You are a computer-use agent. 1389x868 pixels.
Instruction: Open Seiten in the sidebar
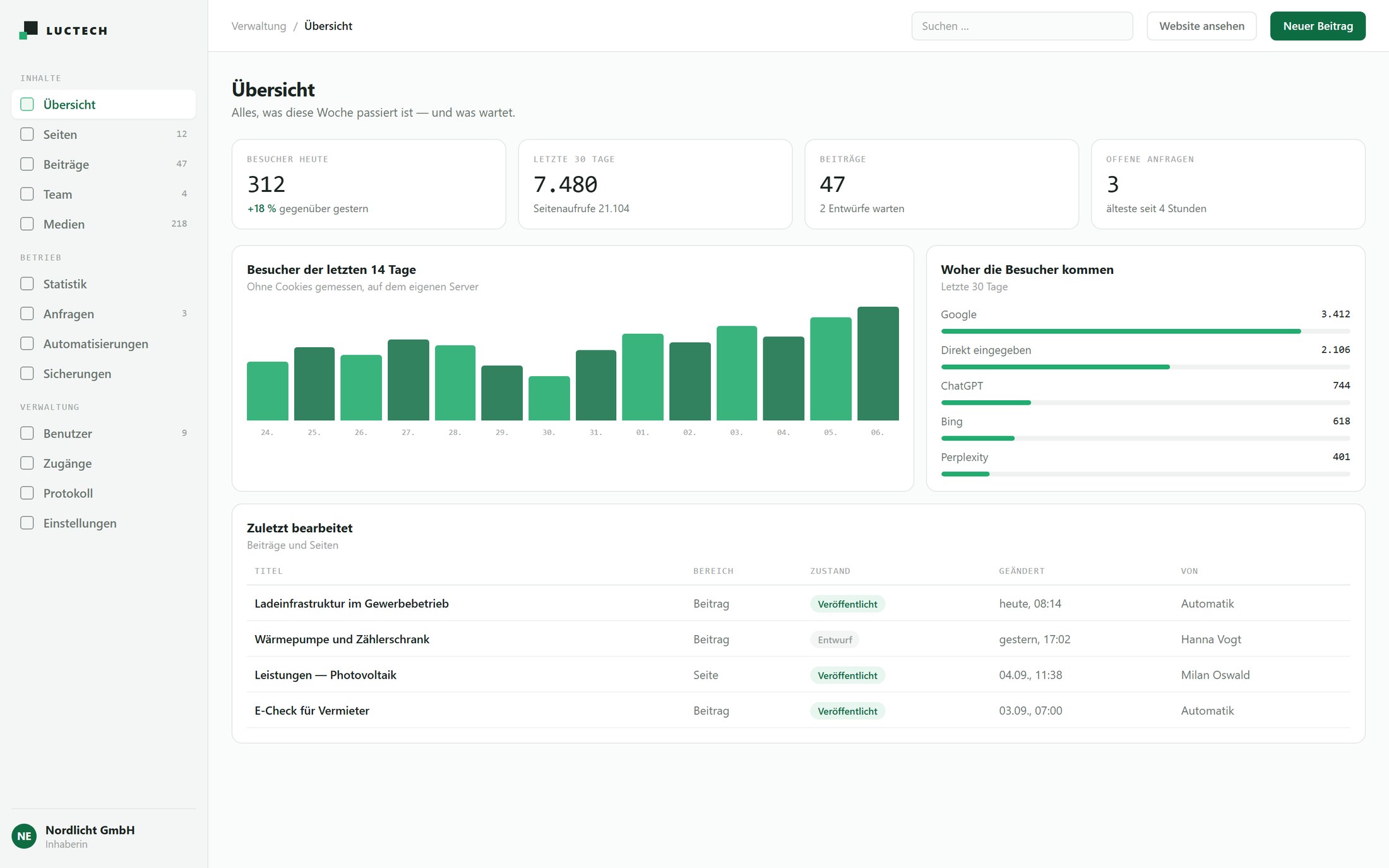104,134
